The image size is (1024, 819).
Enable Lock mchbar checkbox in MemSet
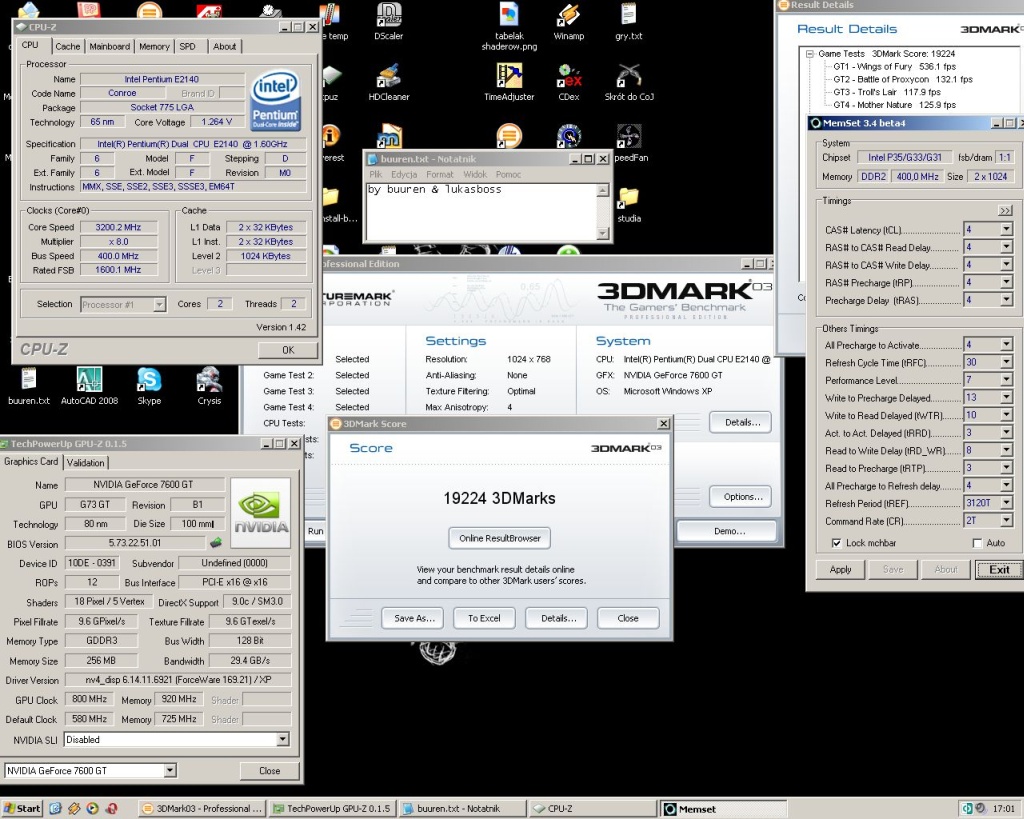click(x=836, y=543)
